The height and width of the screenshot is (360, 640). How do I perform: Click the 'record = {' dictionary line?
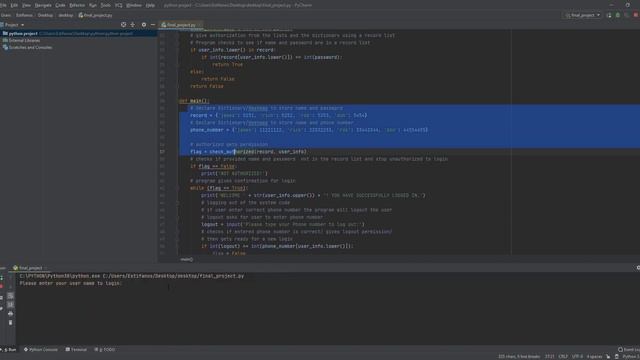point(278,116)
